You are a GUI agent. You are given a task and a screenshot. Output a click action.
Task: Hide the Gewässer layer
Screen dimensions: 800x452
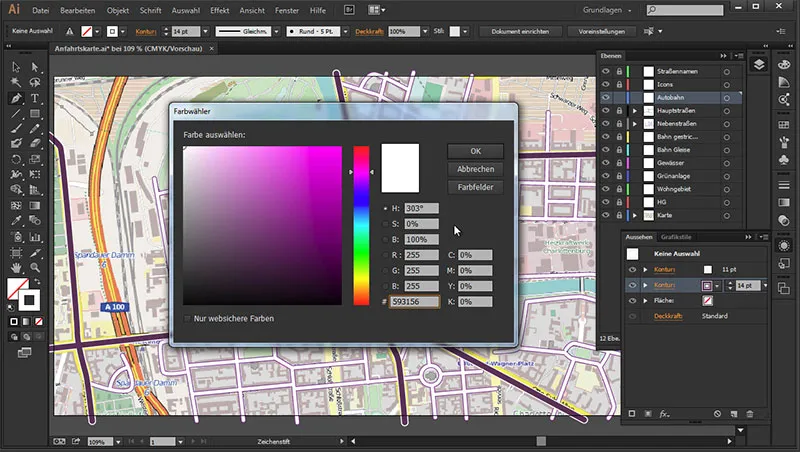[x=606, y=163]
